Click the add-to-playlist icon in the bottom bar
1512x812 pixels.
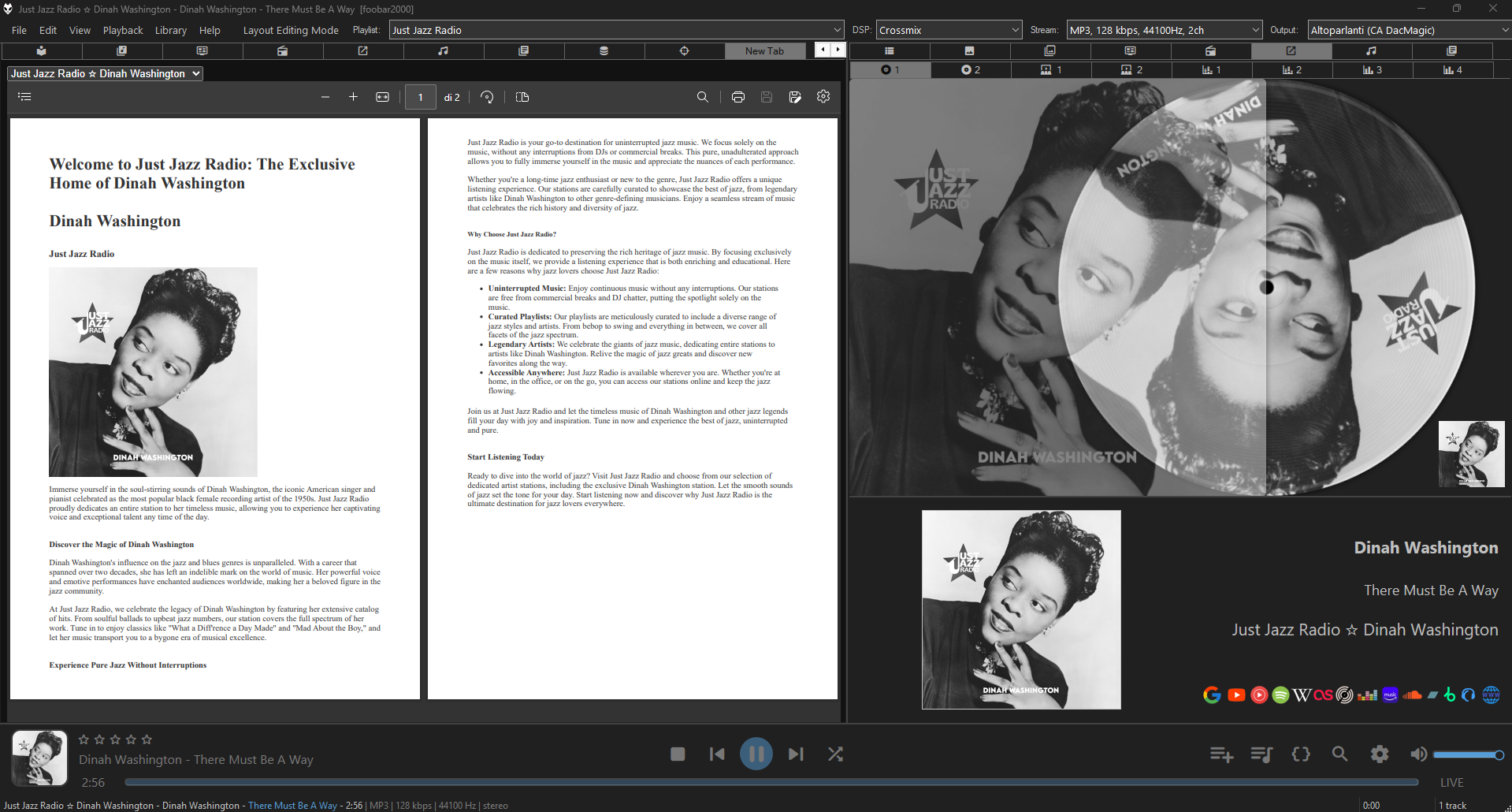coord(1221,754)
